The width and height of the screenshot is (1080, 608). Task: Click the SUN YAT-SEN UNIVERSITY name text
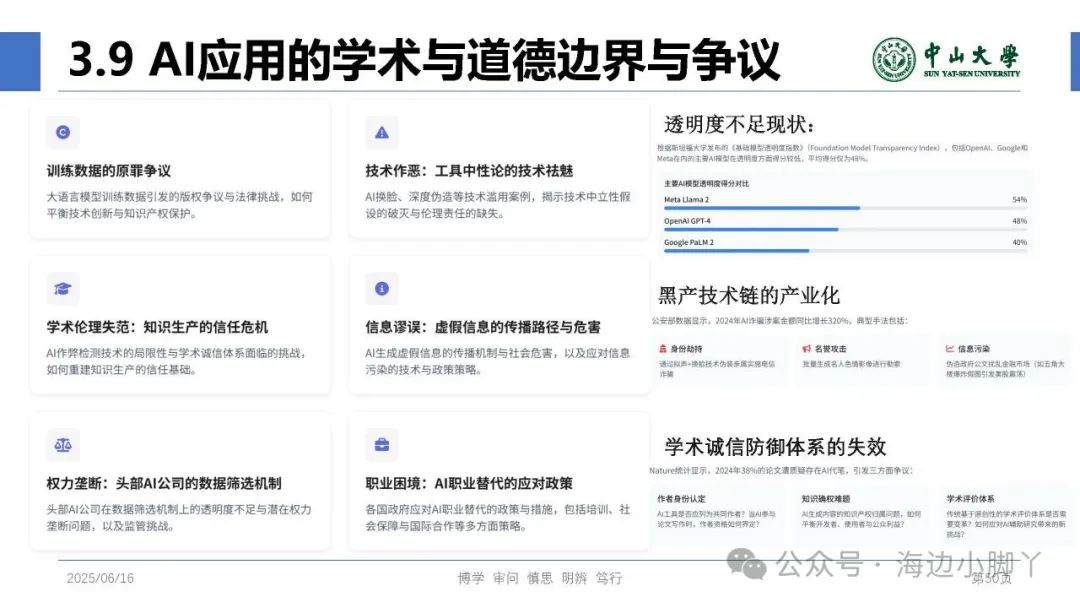pyautogui.click(x=972, y=74)
